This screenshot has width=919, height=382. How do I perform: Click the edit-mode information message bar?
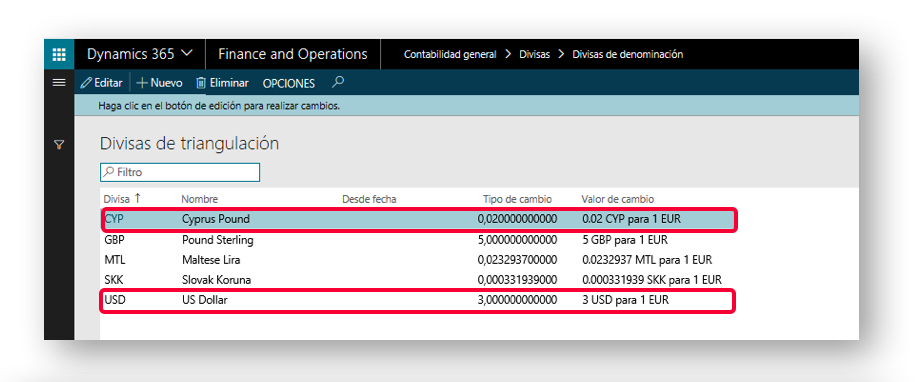pos(467,106)
